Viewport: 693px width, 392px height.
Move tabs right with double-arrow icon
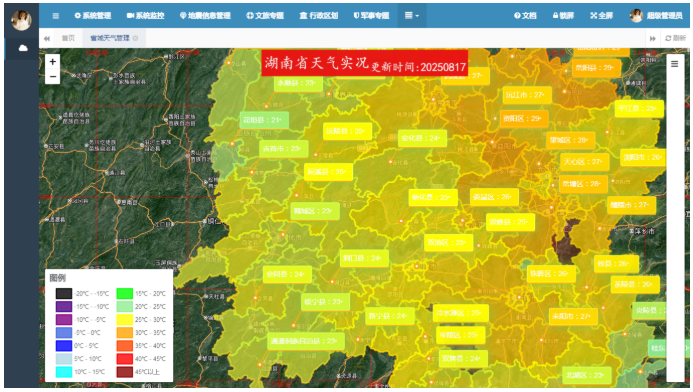point(653,38)
